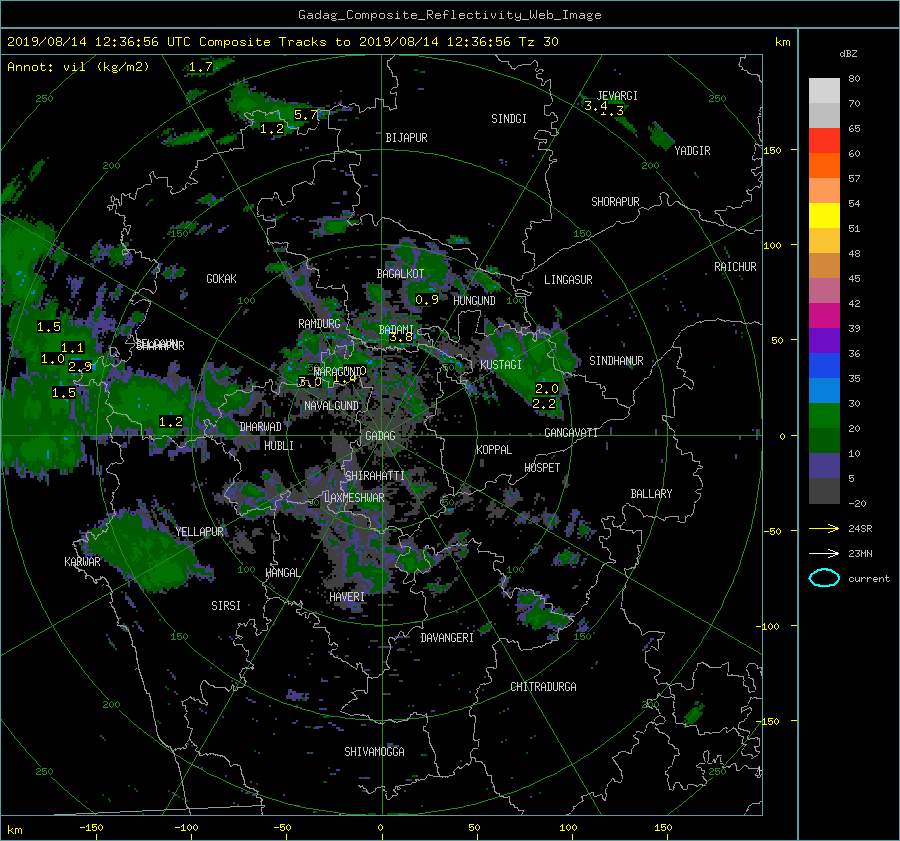This screenshot has width=900, height=841.
Task: Click the 2.9 VIL value in western cluster
Action: pyautogui.click(x=79, y=366)
